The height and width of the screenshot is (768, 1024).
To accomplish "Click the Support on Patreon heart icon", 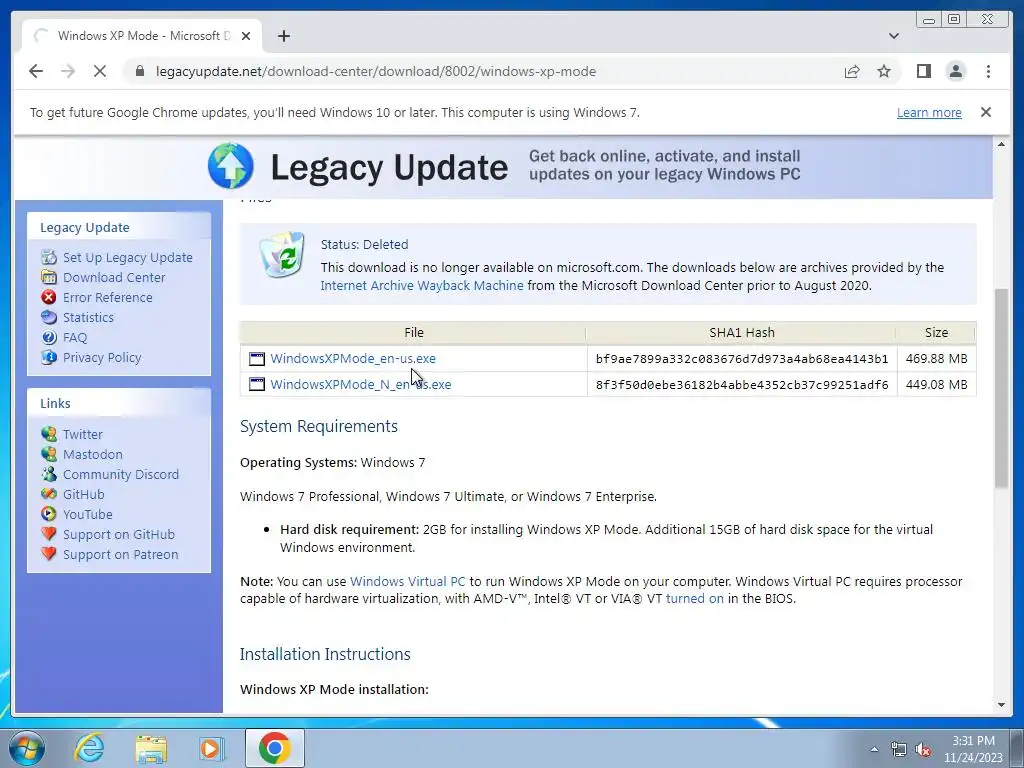I will (49, 554).
